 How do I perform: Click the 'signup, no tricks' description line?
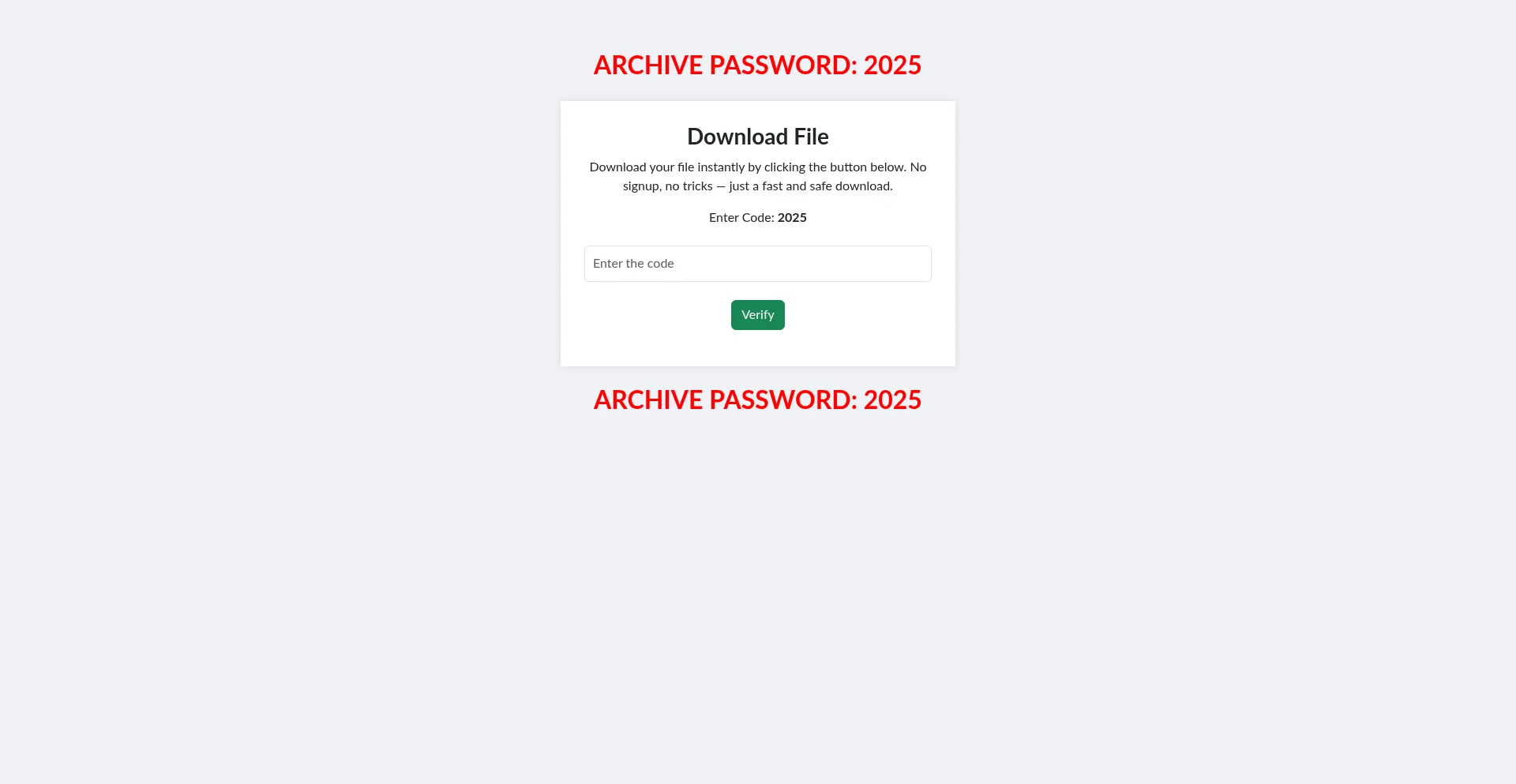(x=757, y=186)
